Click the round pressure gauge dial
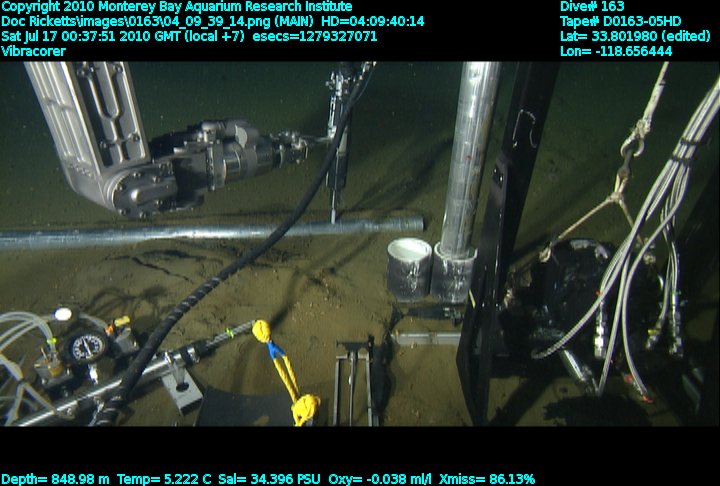This screenshot has width=720, height=486. click(87, 349)
